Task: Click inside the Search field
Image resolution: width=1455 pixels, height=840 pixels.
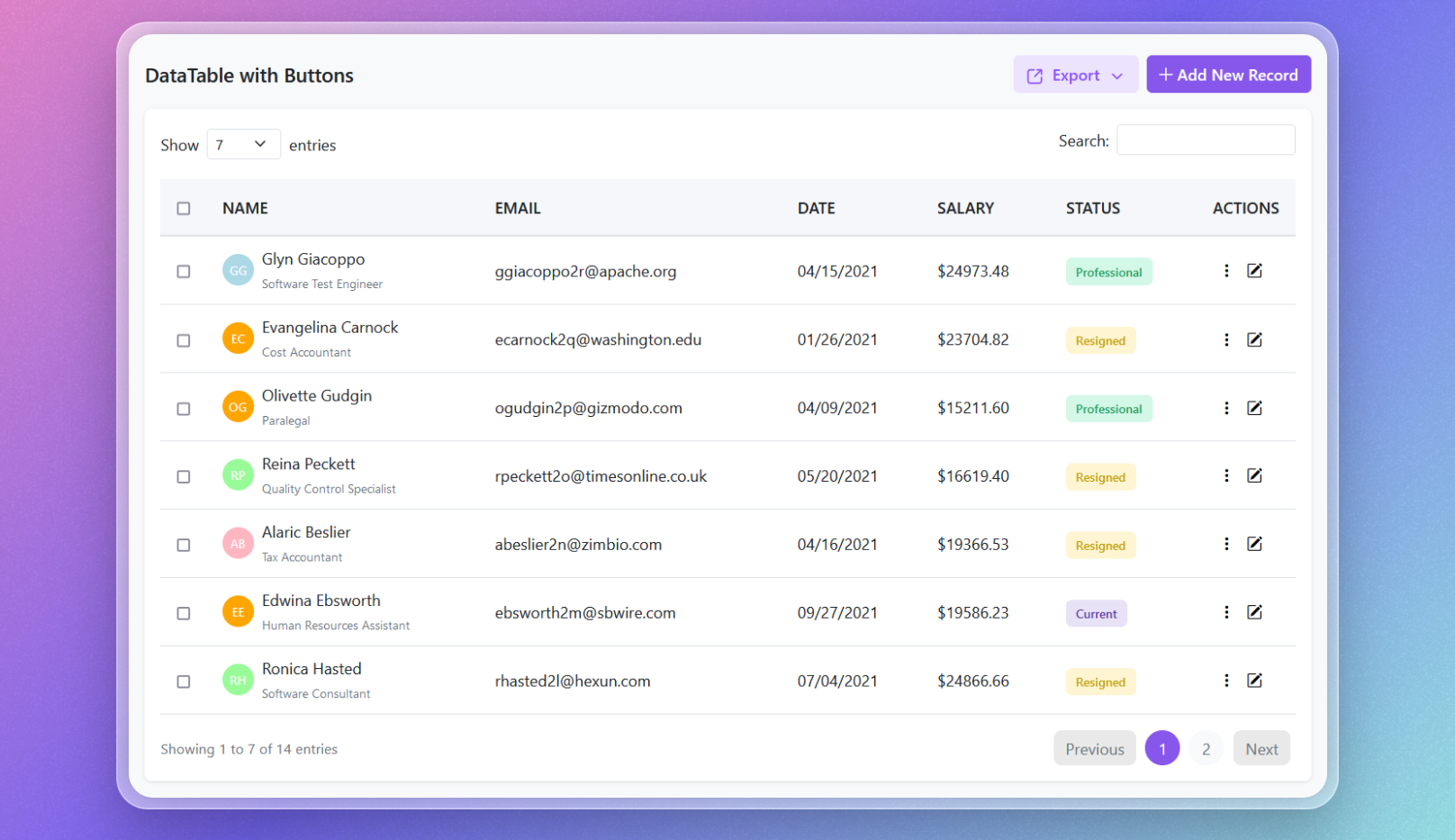Action: 1205,140
